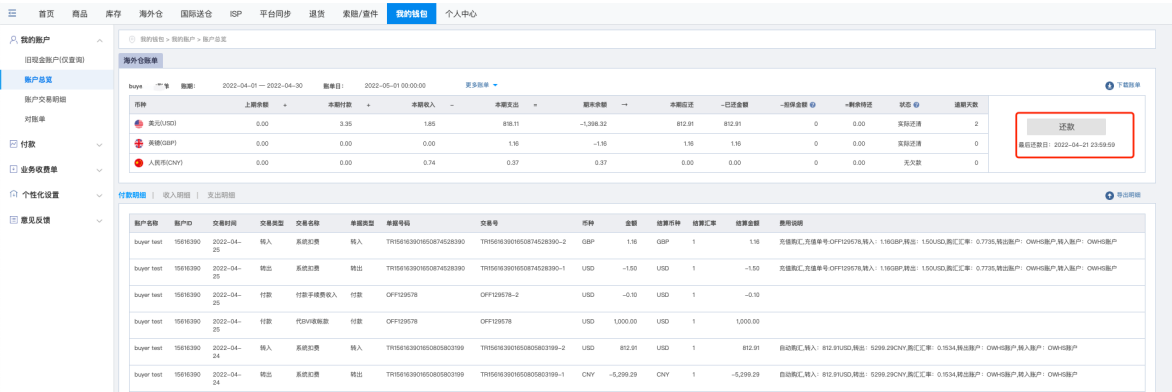The height and width of the screenshot is (392, 1172).
Task: Click the chart icon beside 付款
Action: [x=13, y=143]
